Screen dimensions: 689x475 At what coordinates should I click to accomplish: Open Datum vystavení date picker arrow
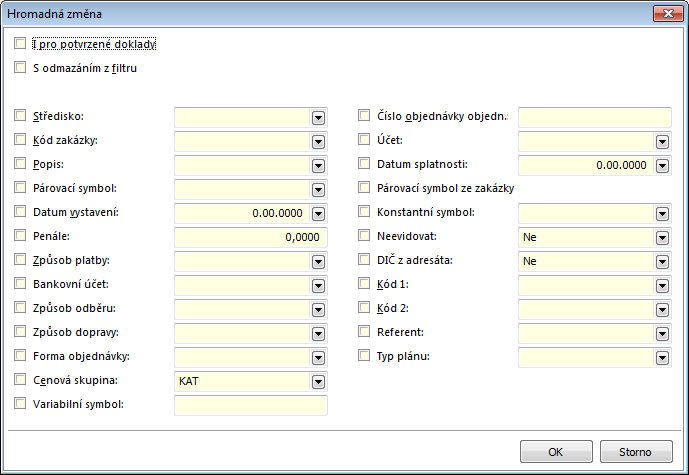click(x=318, y=213)
